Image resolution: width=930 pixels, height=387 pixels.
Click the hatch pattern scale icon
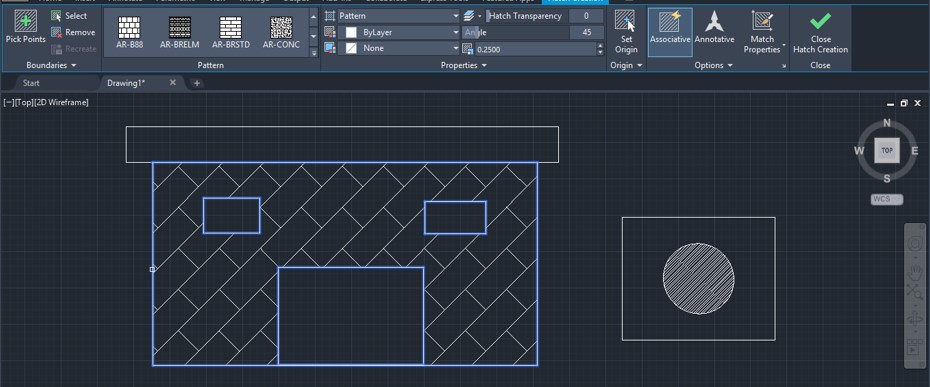[x=467, y=49]
